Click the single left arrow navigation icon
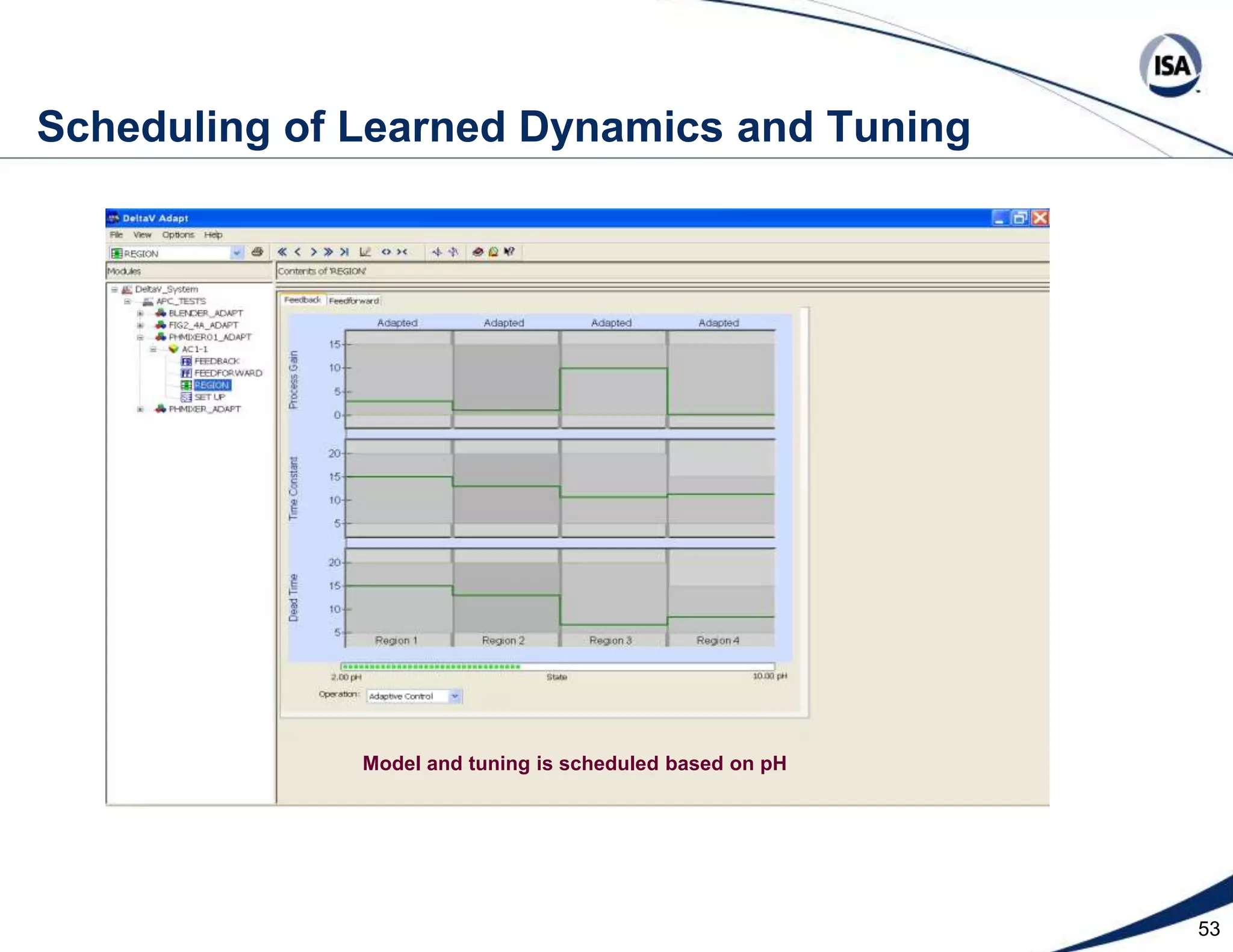 tap(297, 252)
